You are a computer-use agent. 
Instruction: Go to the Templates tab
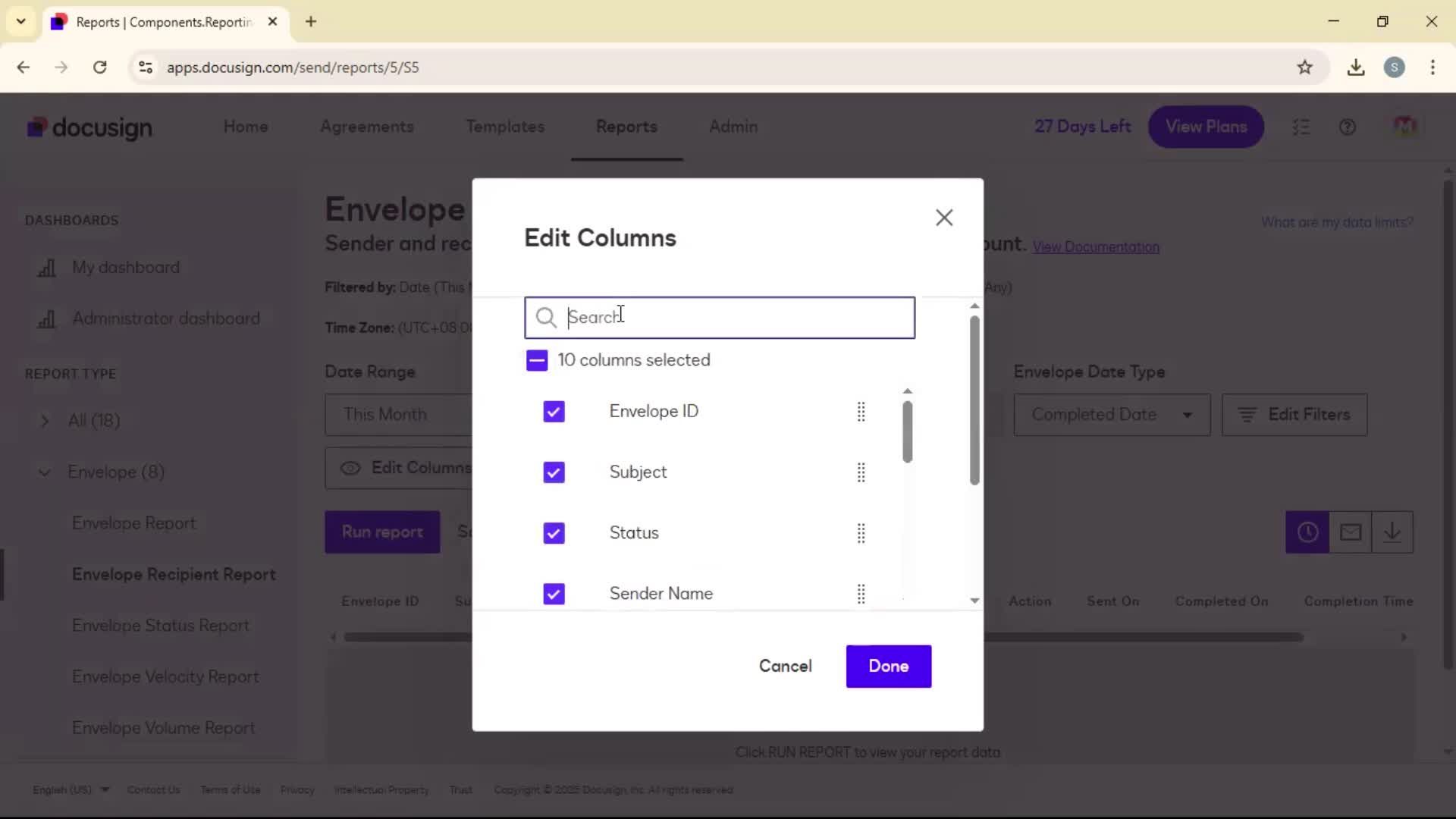coord(505,127)
